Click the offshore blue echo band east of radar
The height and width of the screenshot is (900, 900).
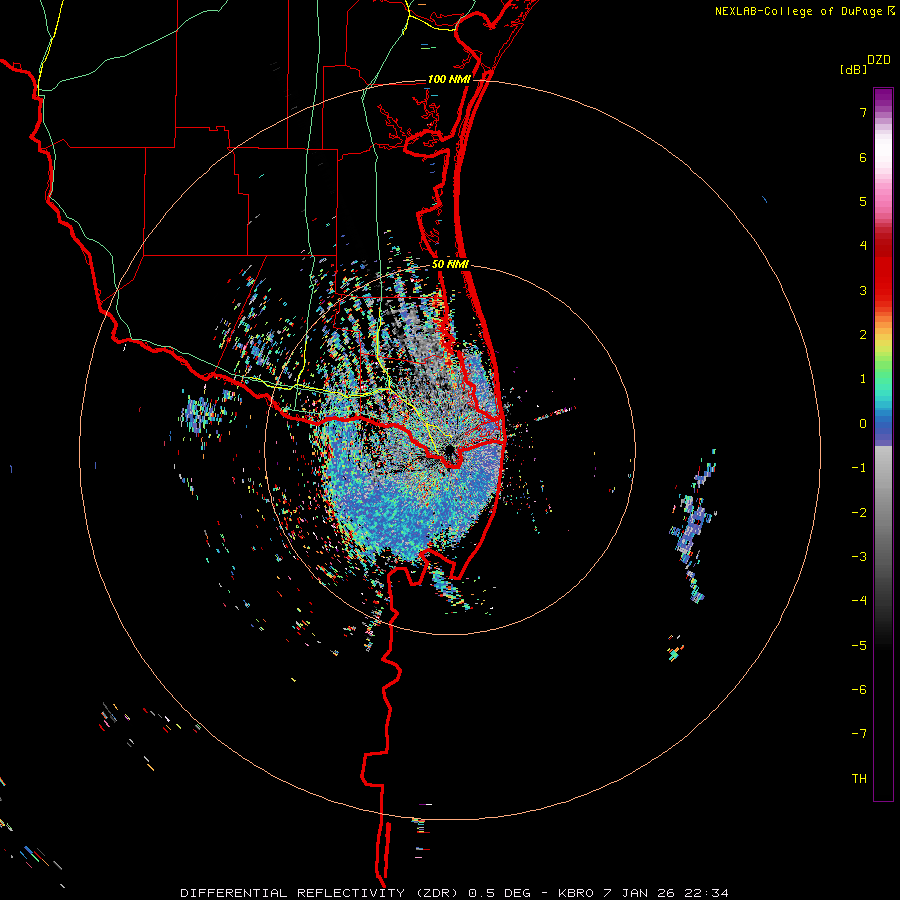[x=693, y=526]
